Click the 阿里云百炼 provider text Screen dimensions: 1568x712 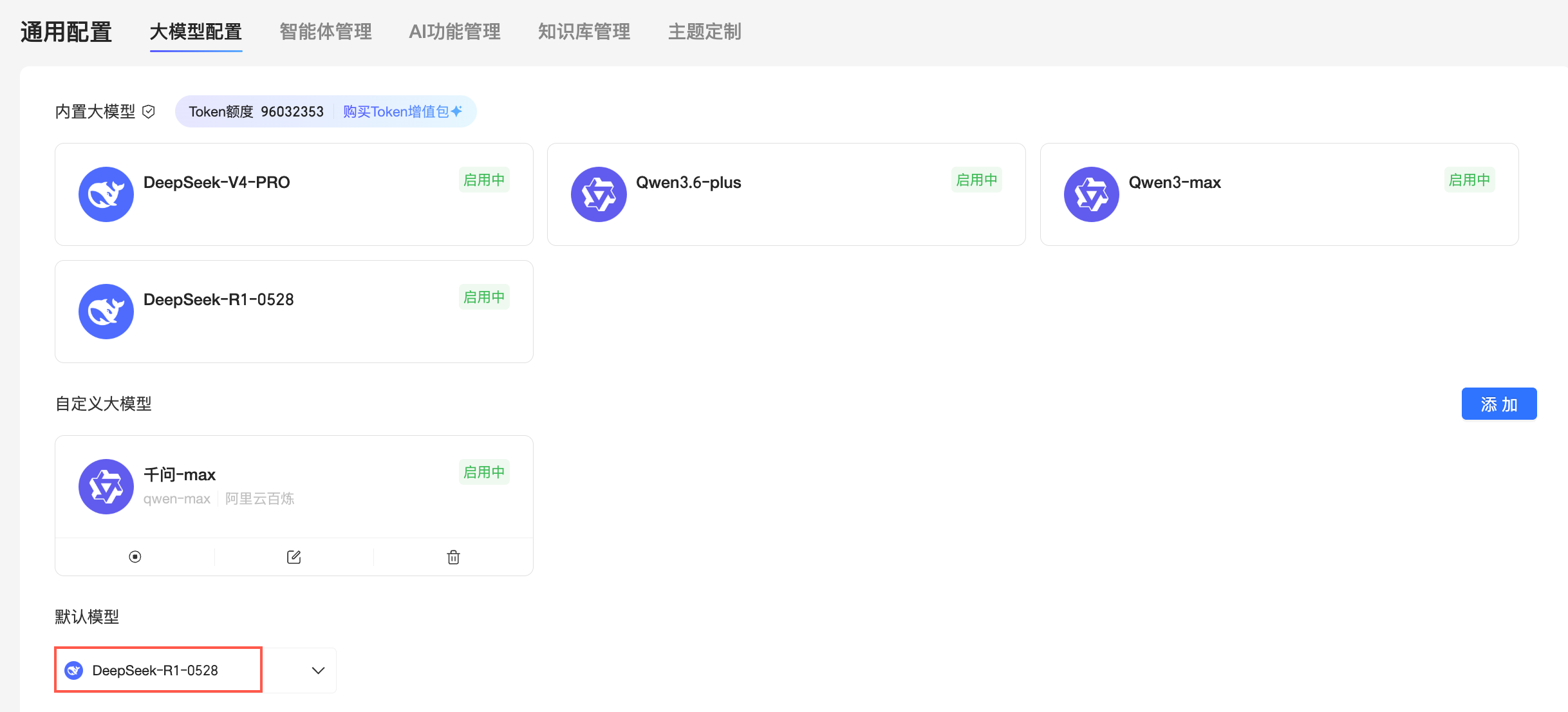coord(260,499)
